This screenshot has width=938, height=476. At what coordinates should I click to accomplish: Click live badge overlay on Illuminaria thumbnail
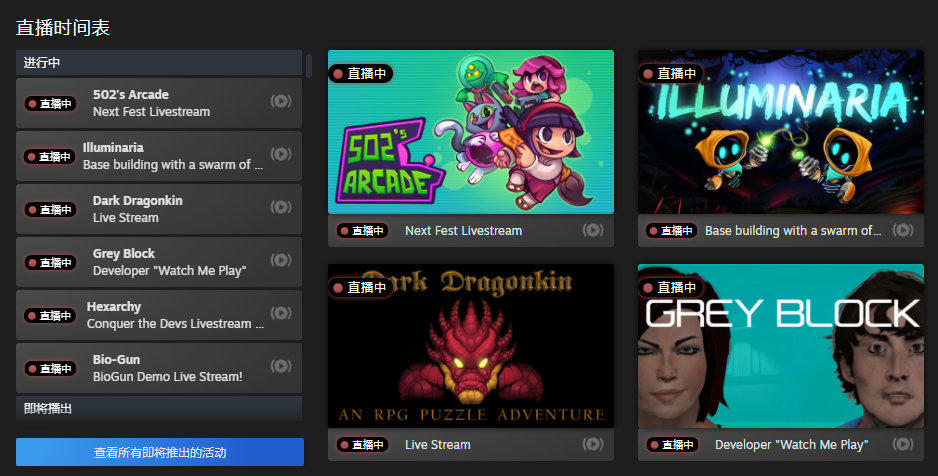[x=671, y=74]
